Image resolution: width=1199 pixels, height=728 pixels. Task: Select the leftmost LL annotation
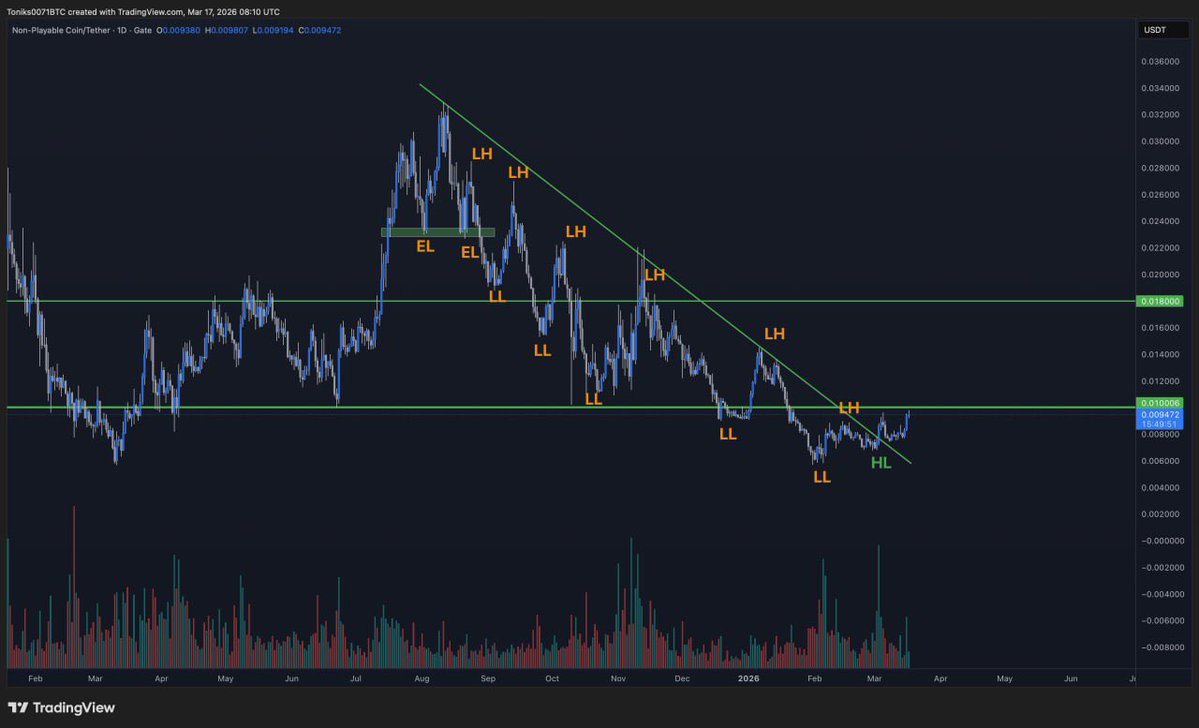tap(496, 297)
